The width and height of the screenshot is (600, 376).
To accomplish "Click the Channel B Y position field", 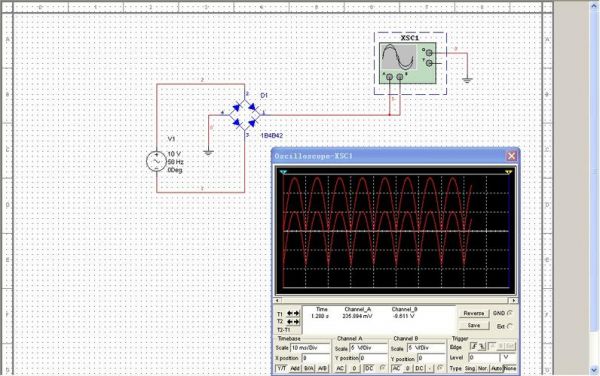I will 431,358.
